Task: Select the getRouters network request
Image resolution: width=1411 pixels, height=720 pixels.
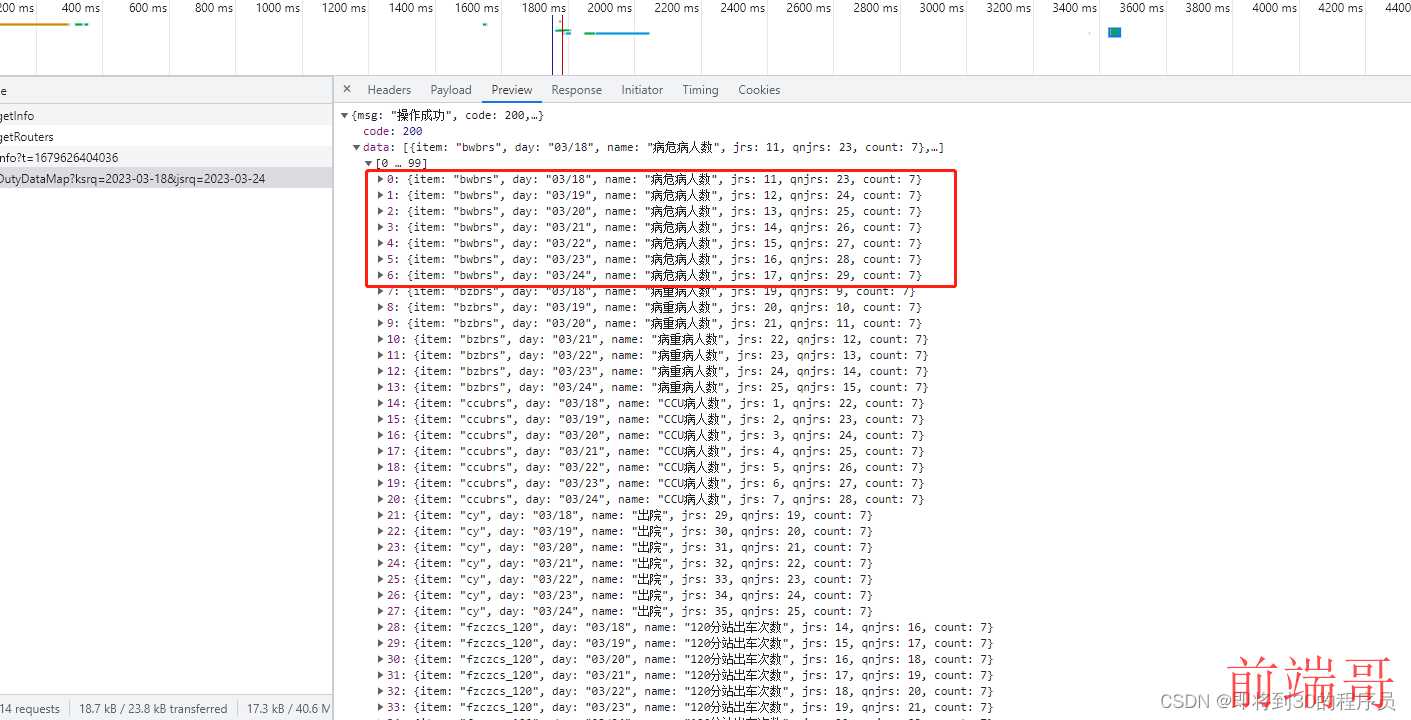Action: (166, 137)
